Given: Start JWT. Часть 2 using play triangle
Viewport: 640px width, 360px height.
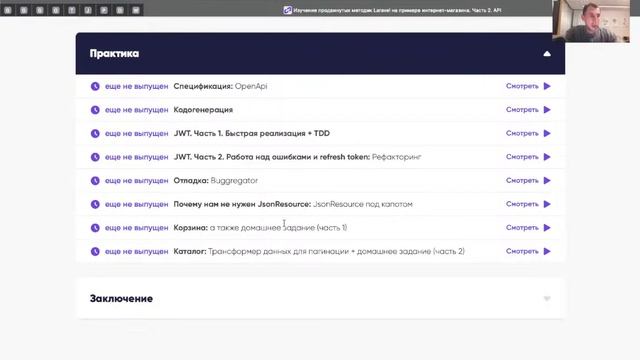Looking at the screenshot, I should (x=547, y=157).
